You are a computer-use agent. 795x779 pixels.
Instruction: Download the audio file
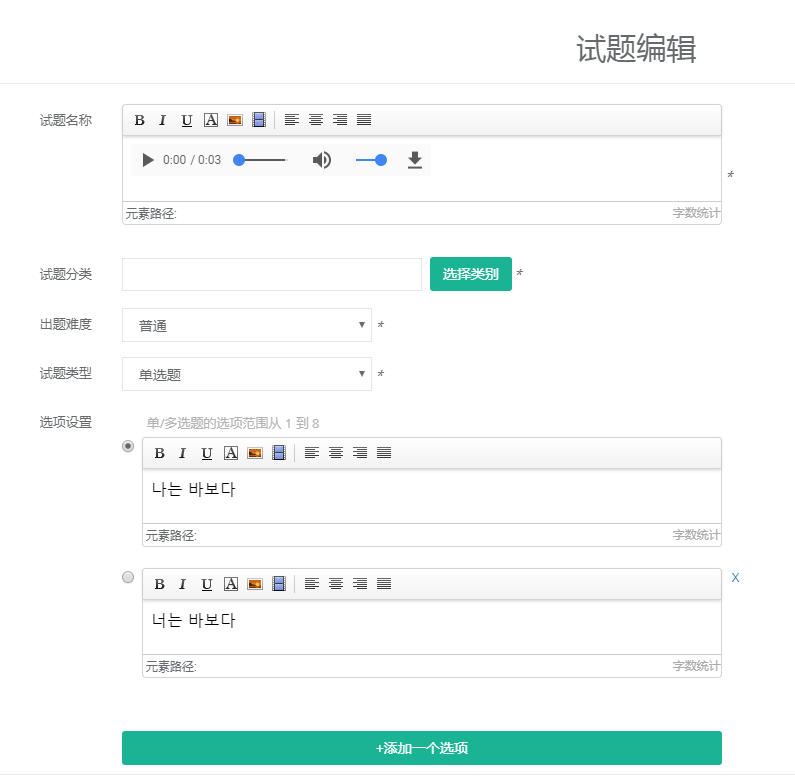click(415, 160)
